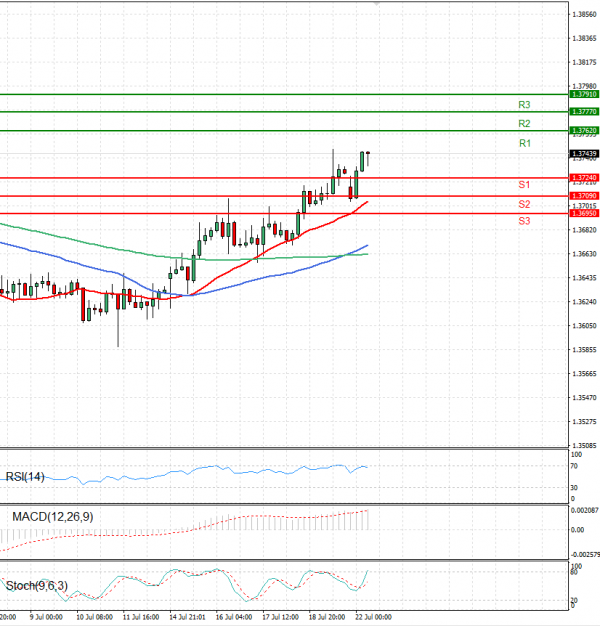Screen dimensions: 600x626
Task: Click the R3 resistance label
Action: point(524,105)
